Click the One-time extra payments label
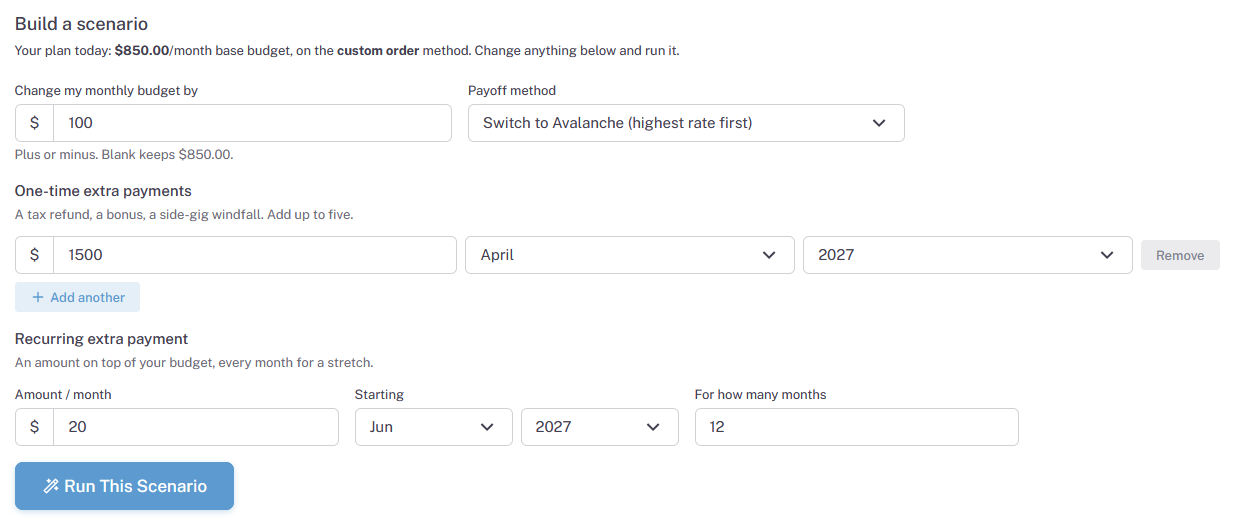 coord(103,190)
